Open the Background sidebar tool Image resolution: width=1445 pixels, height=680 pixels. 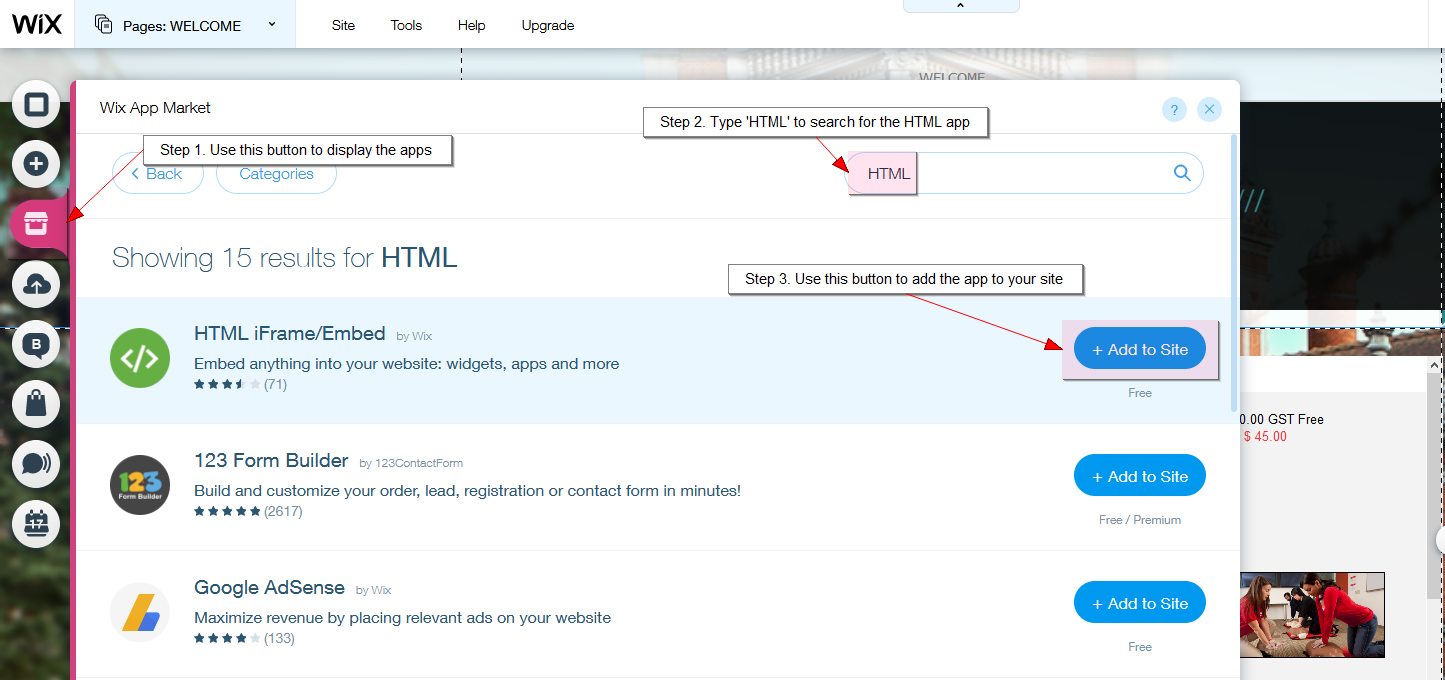[36, 105]
